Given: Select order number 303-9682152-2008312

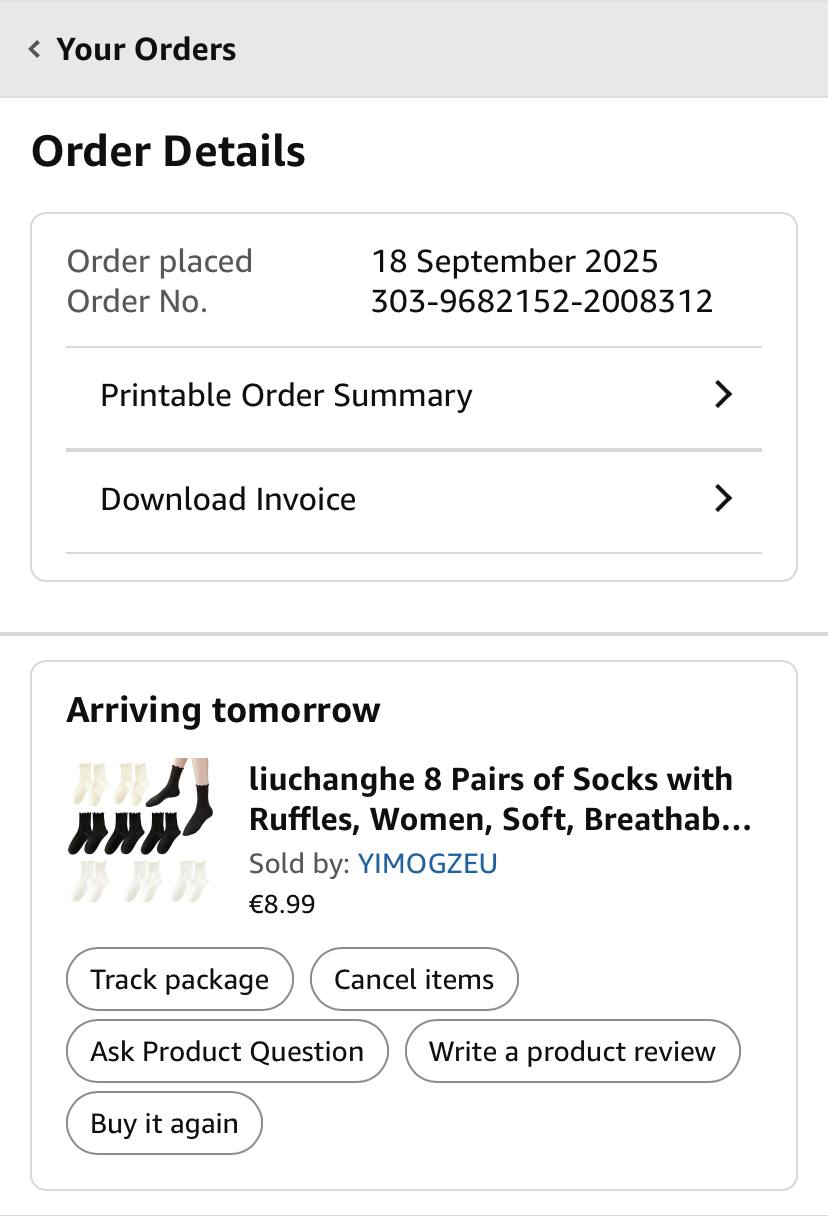Looking at the screenshot, I should click(x=541, y=301).
